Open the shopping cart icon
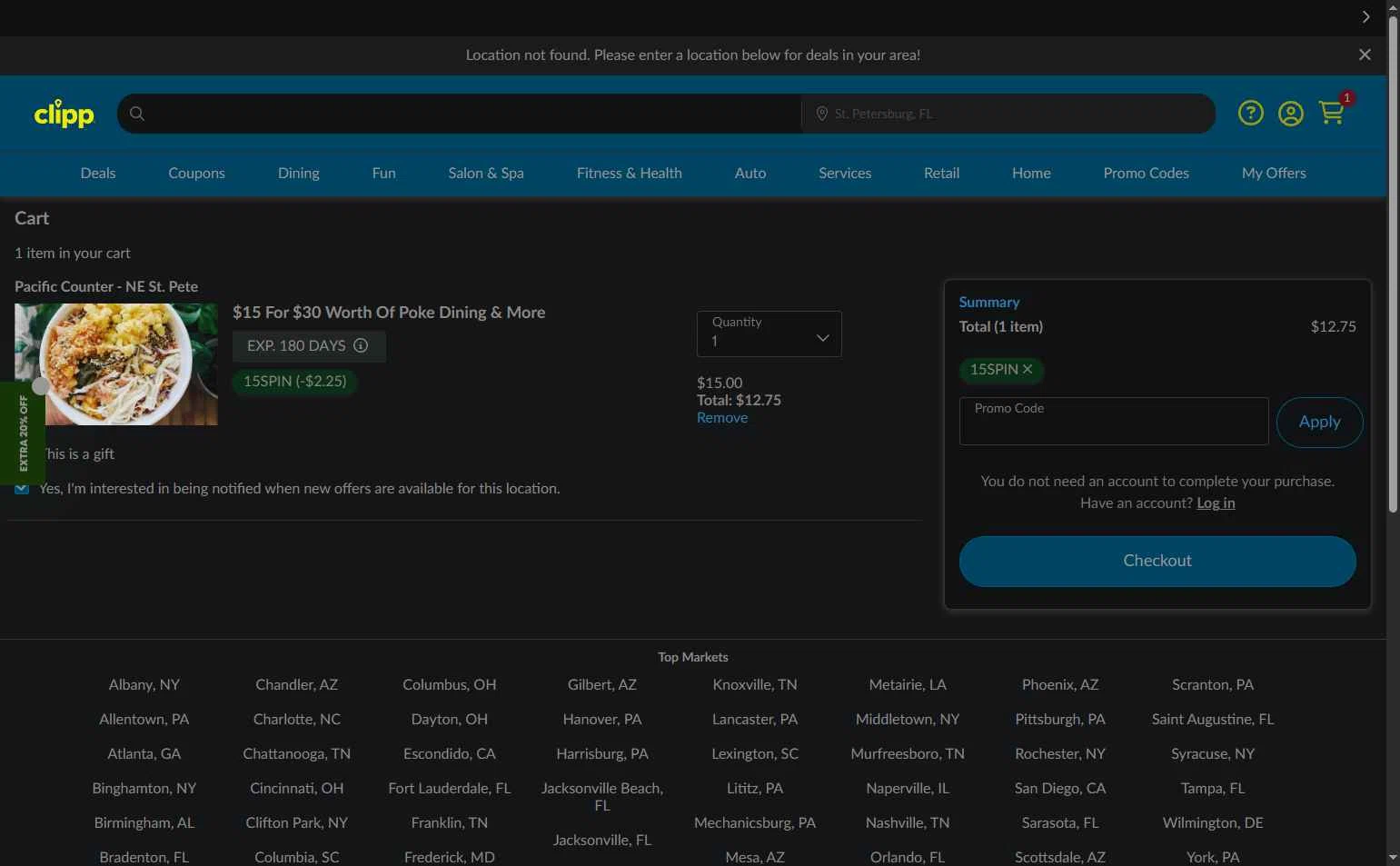The height and width of the screenshot is (866, 1400). pos(1333,112)
